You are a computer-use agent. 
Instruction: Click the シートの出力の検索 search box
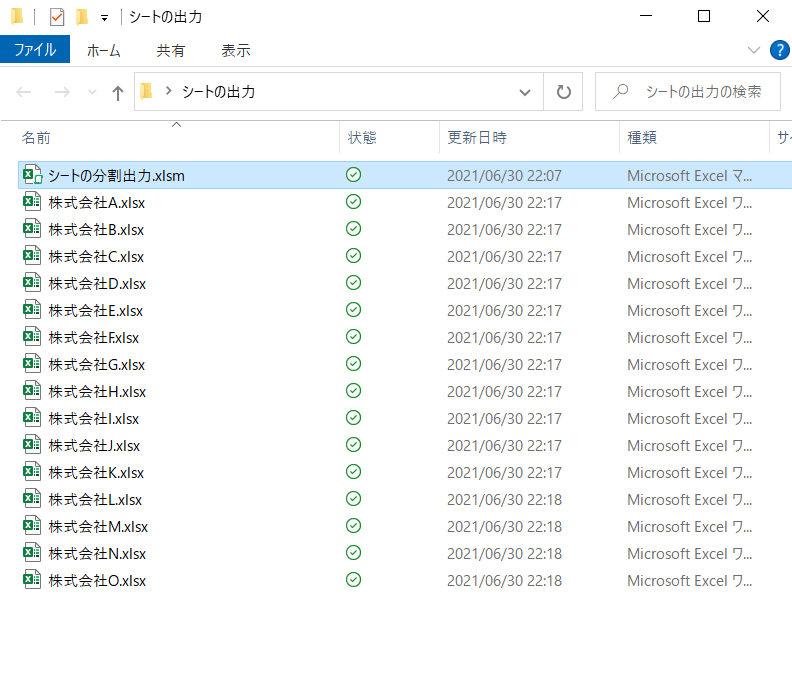pyautogui.click(x=688, y=91)
